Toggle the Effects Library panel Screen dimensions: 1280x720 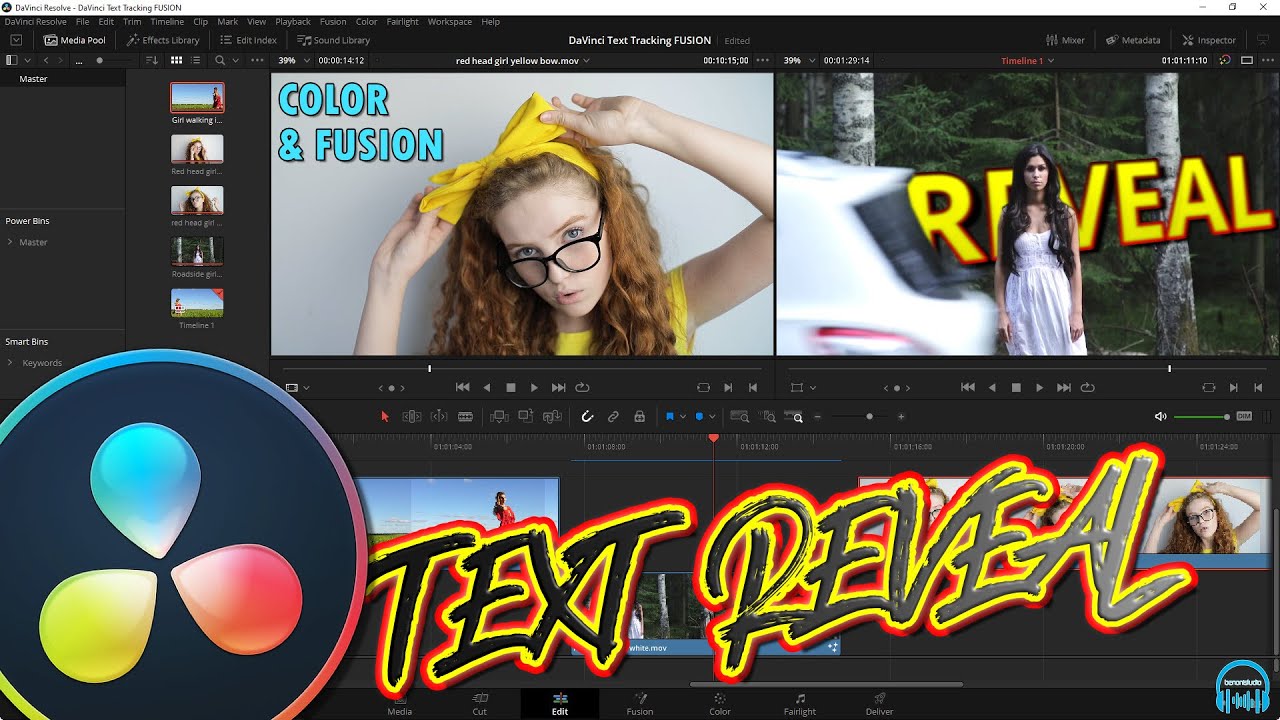(163, 40)
